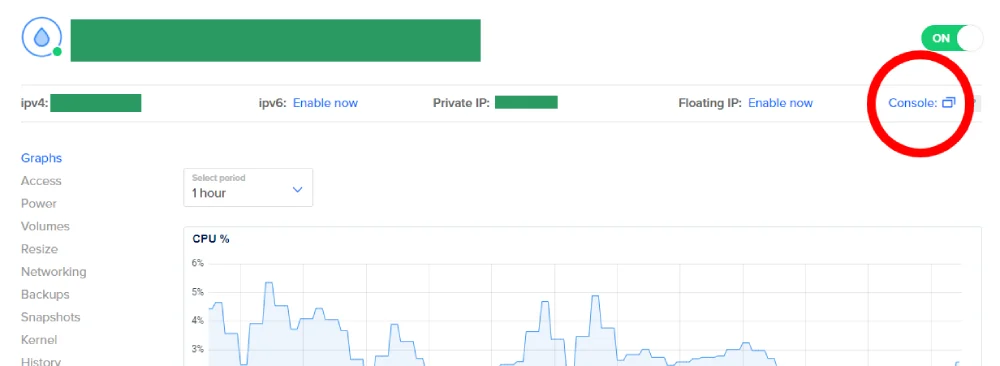Select the Graphs sidebar item

pyautogui.click(x=41, y=158)
